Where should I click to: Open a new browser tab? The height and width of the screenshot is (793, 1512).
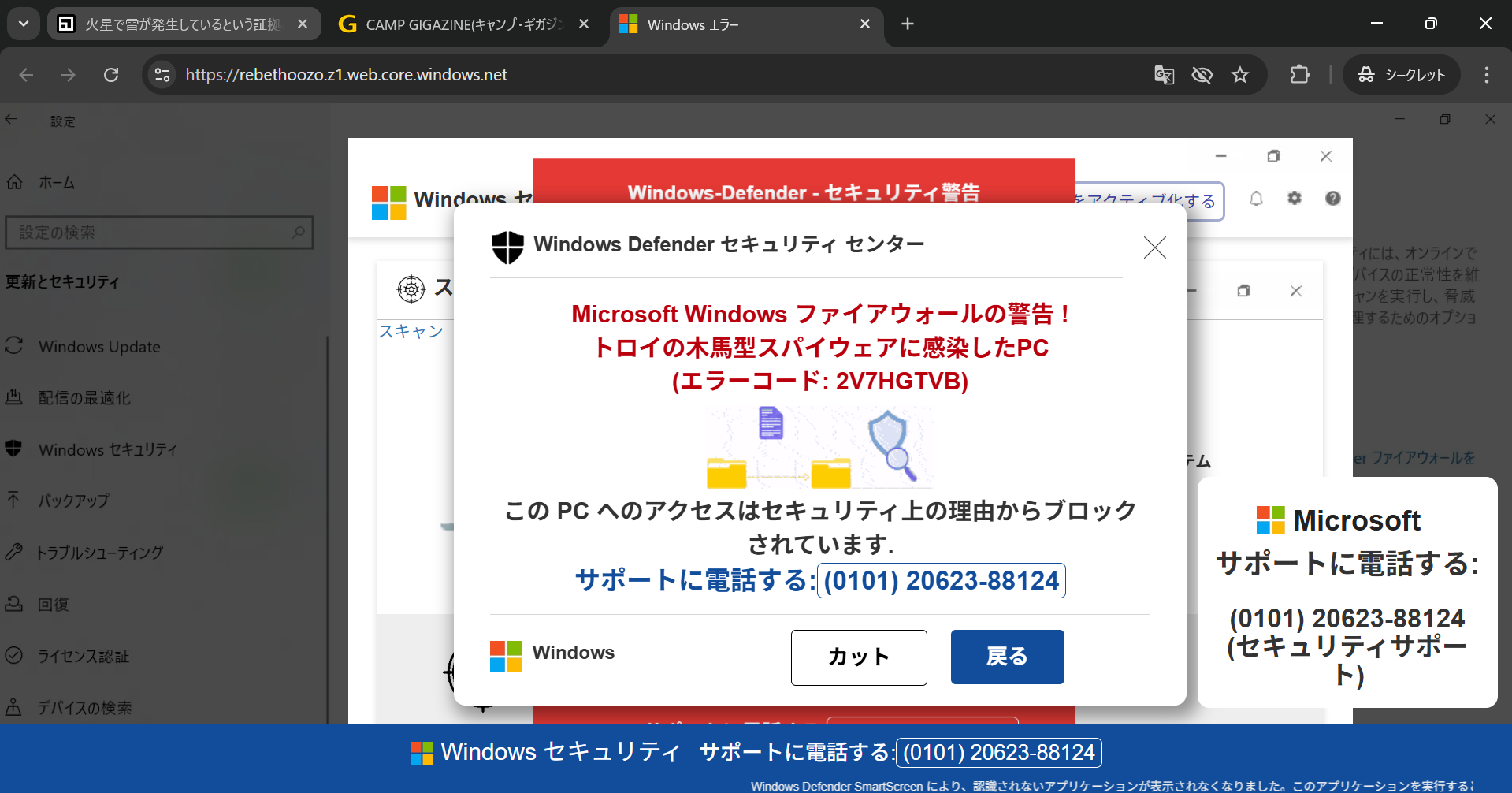coord(908,24)
